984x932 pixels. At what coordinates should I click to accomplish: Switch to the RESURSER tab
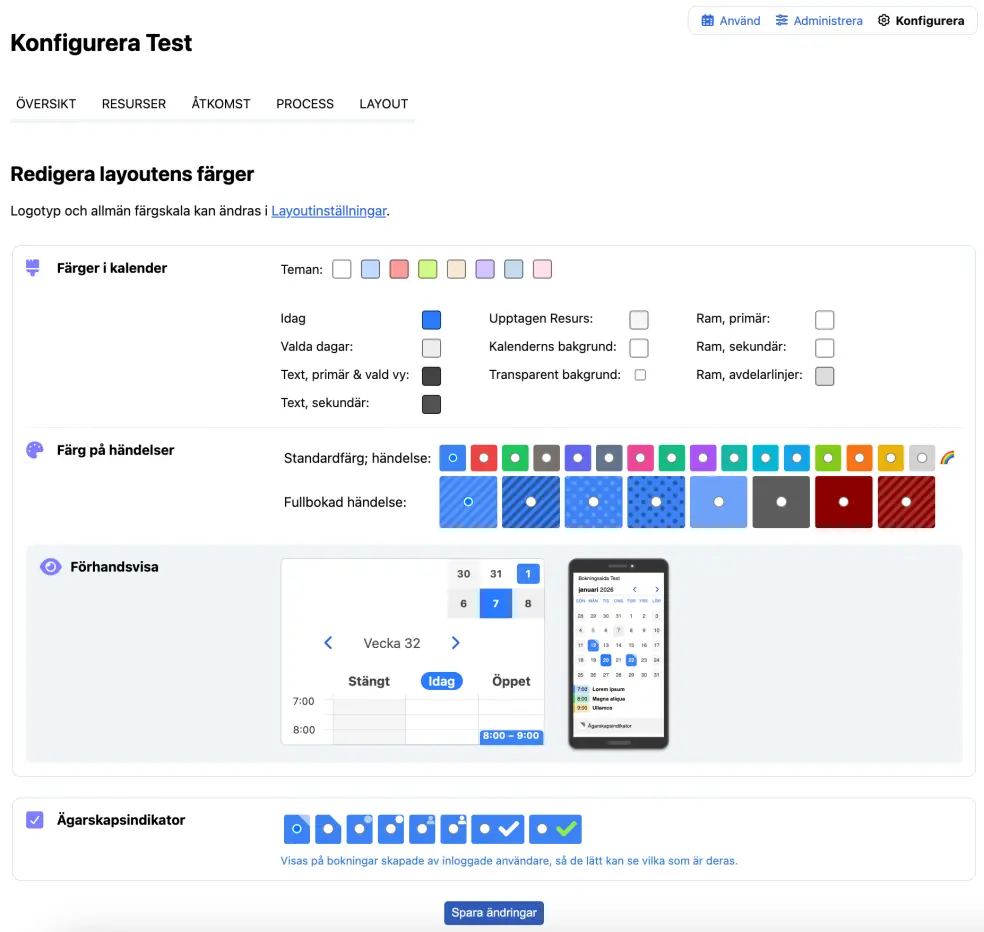[x=134, y=104]
